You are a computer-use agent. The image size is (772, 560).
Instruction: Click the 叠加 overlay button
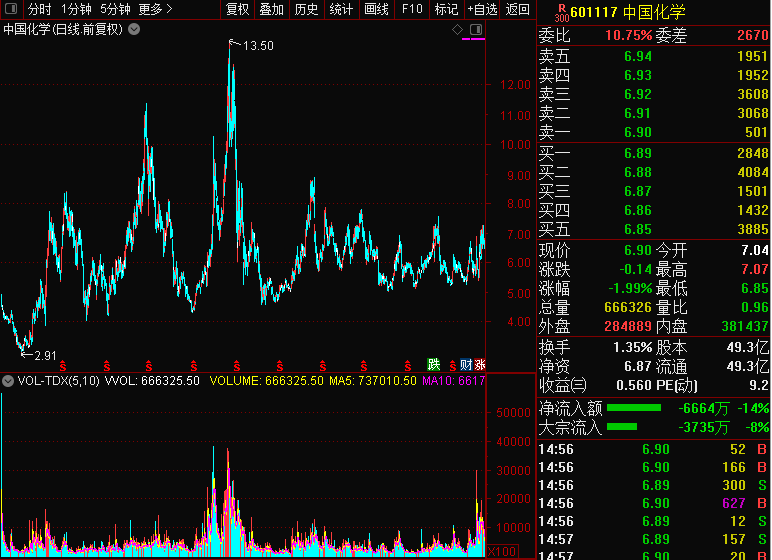[x=271, y=9]
